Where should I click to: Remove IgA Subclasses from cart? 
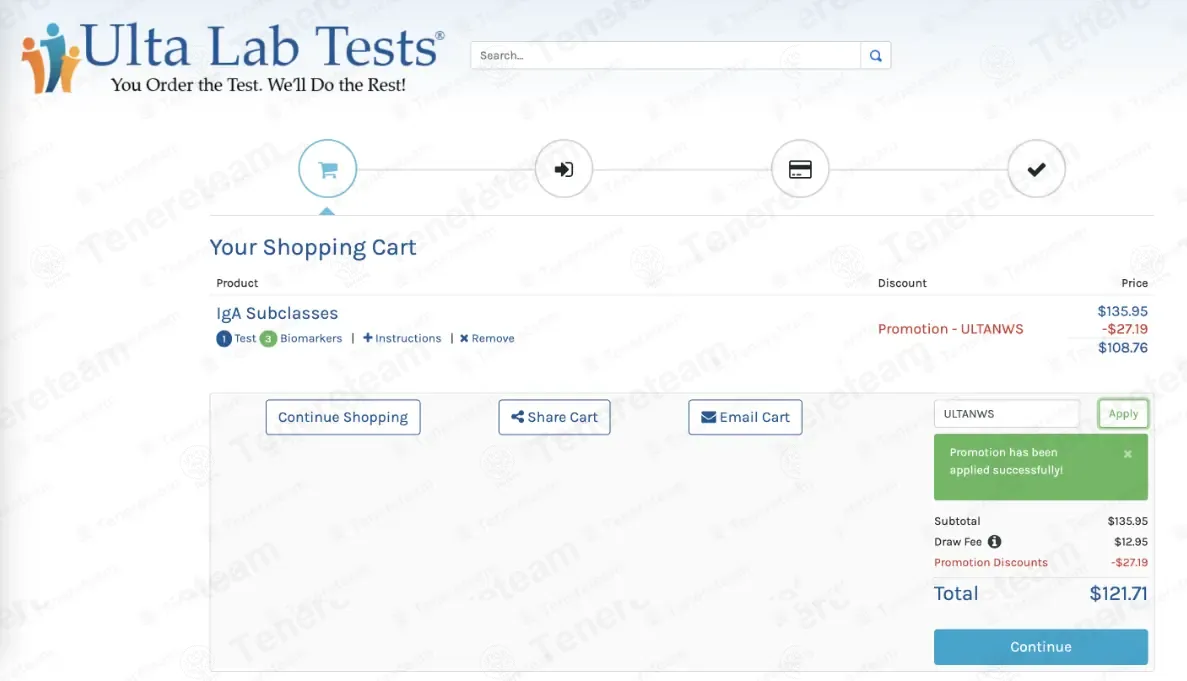pos(487,339)
